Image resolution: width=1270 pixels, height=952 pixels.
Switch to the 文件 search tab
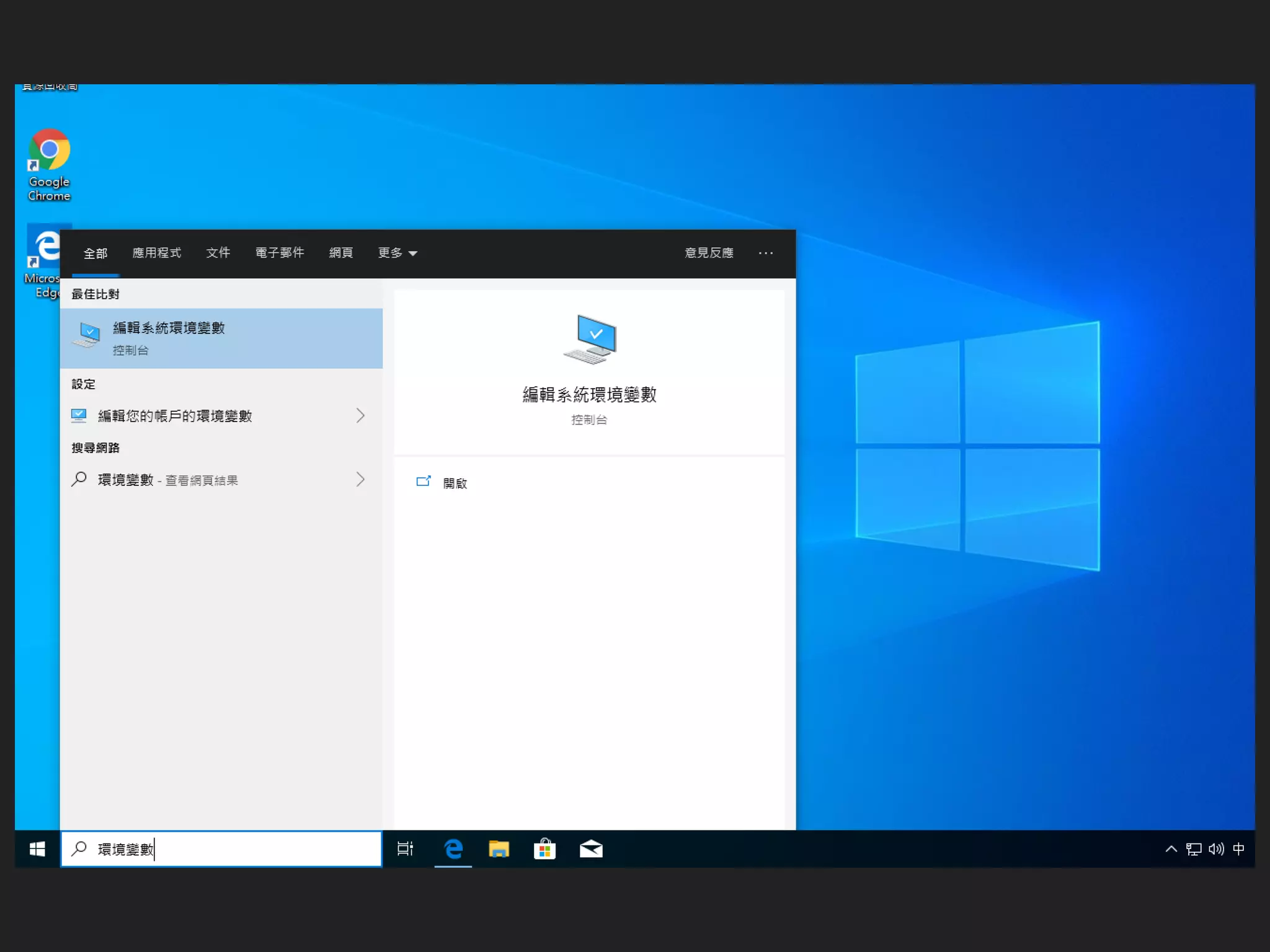point(218,253)
